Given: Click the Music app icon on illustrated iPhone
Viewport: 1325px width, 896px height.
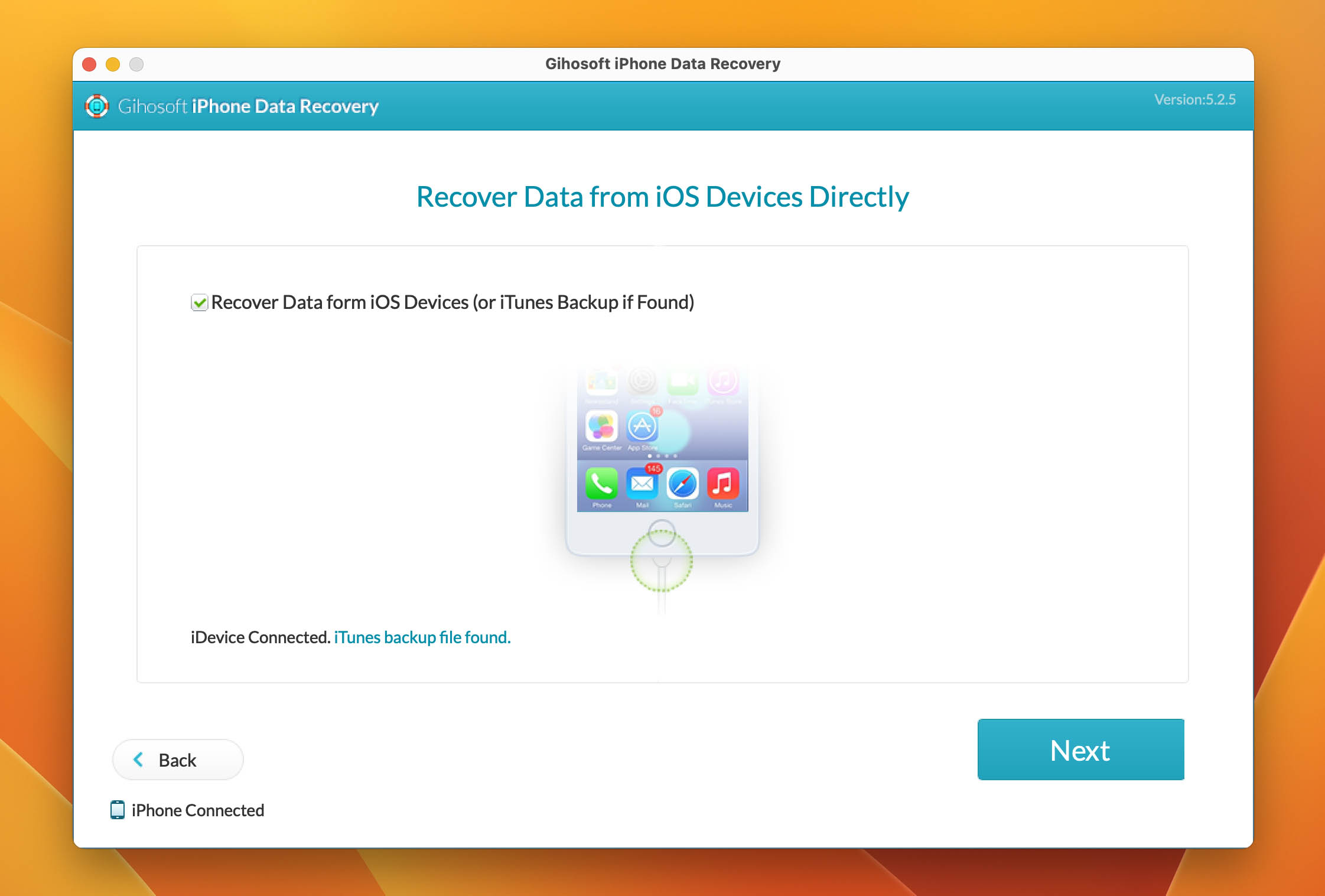Looking at the screenshot, I should (723, 484).
